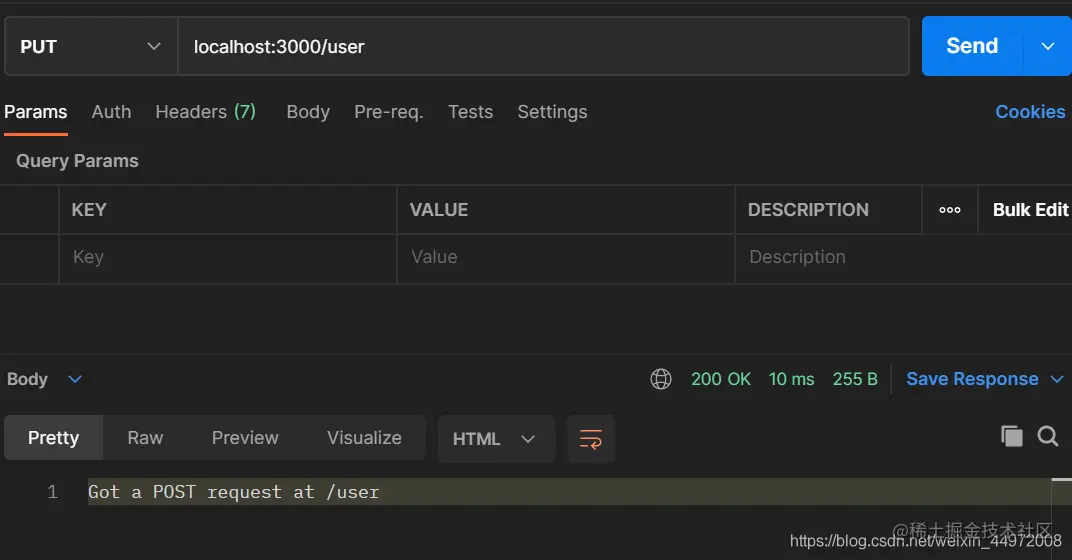
Task: Open the Cookies link
Action: tap(1030, 111)
